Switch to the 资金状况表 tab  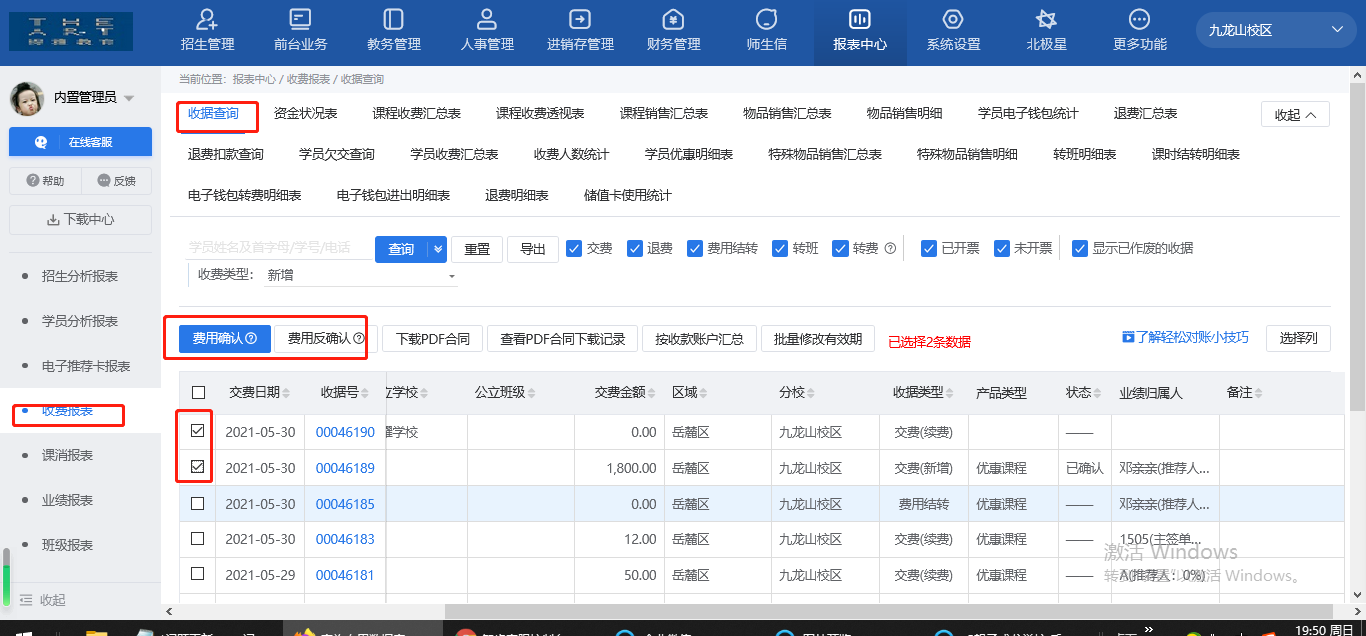click(305, 113)
